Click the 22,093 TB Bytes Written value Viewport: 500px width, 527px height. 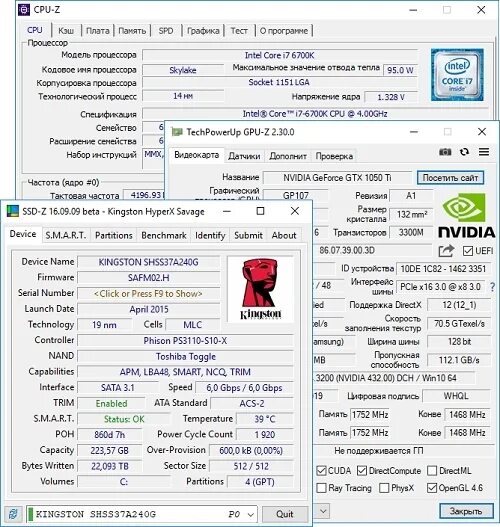pos(110,466)
